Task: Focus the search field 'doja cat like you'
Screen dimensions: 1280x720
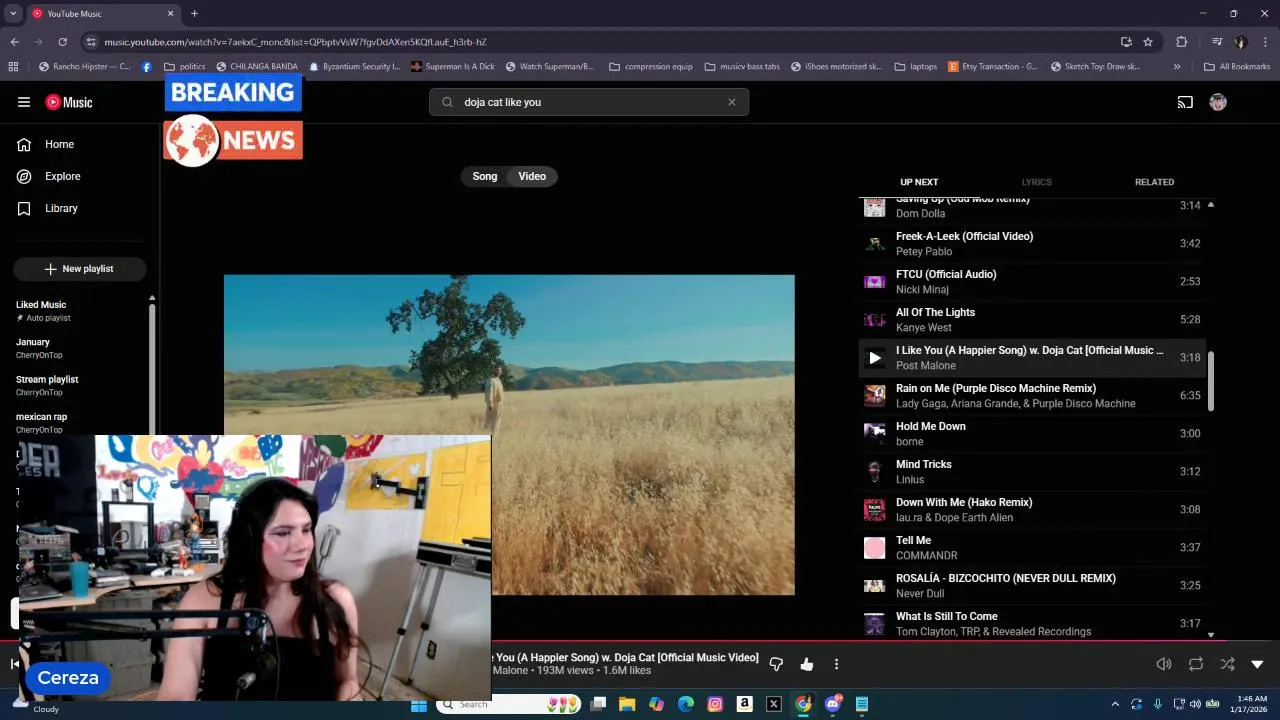Action: (x=590, y=102)
